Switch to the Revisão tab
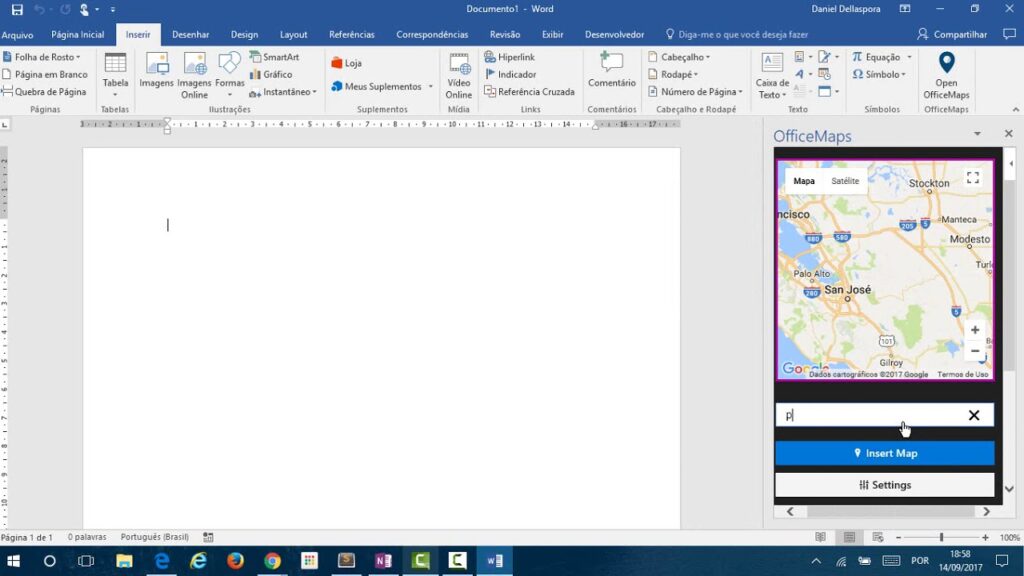Image resolution: width=1024 pixels, height=576 pixels. 505,35
